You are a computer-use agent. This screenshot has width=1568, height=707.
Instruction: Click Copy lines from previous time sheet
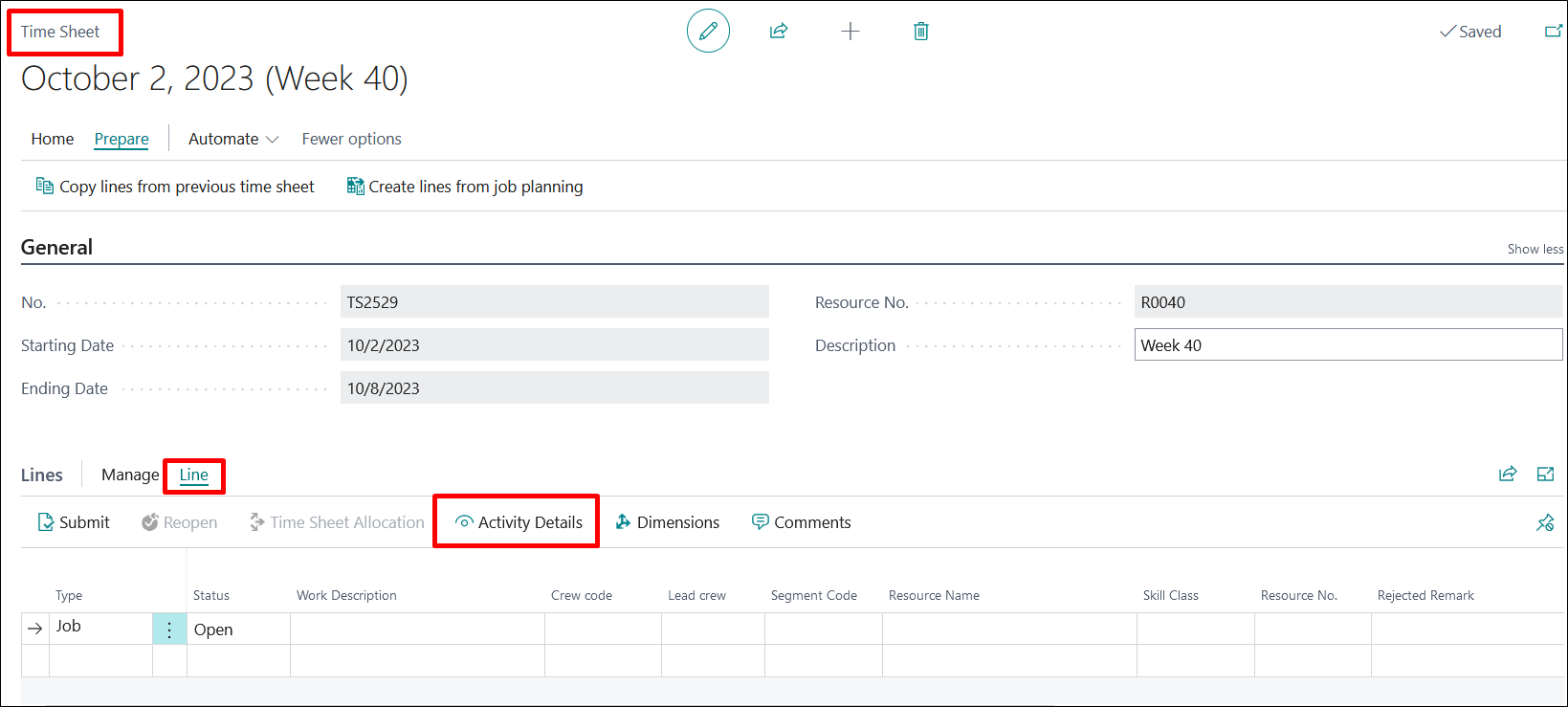(175, 187)
